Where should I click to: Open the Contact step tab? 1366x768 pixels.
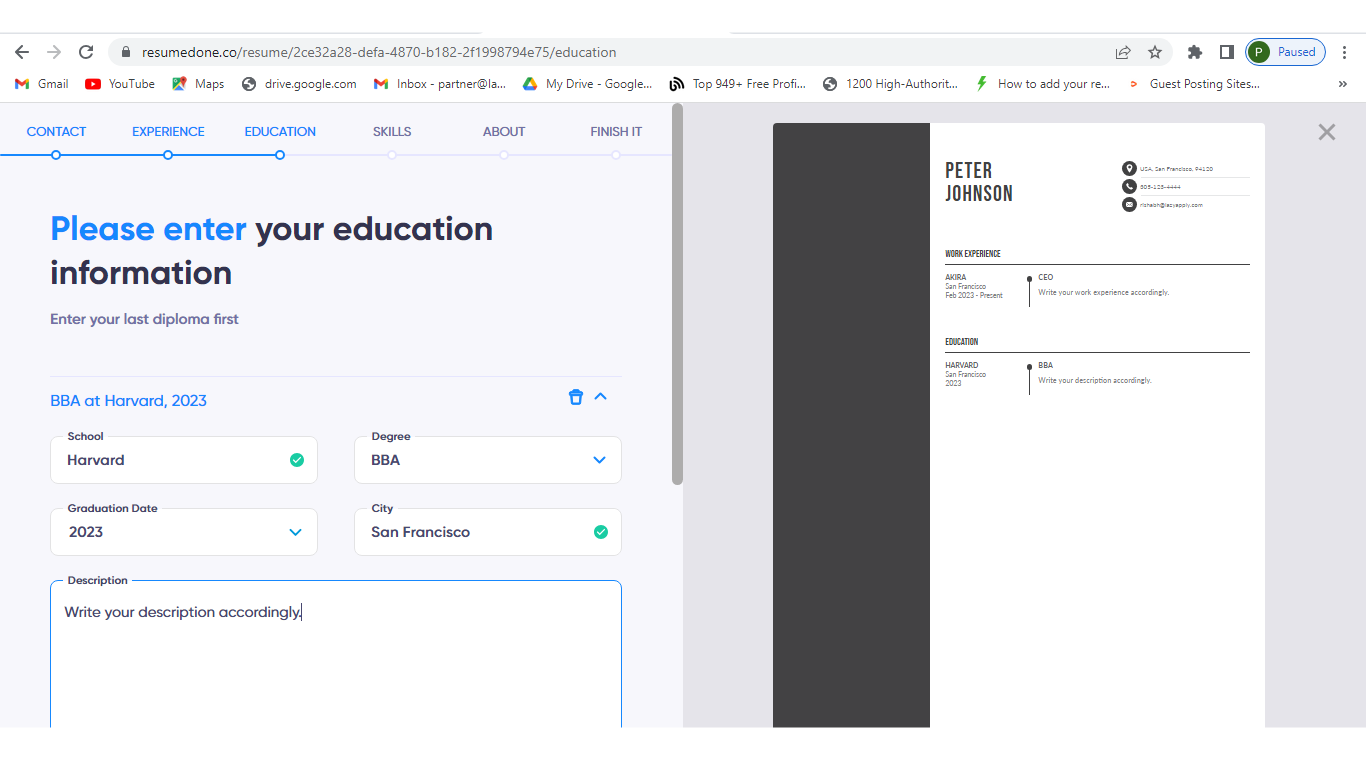coord(56,132)
